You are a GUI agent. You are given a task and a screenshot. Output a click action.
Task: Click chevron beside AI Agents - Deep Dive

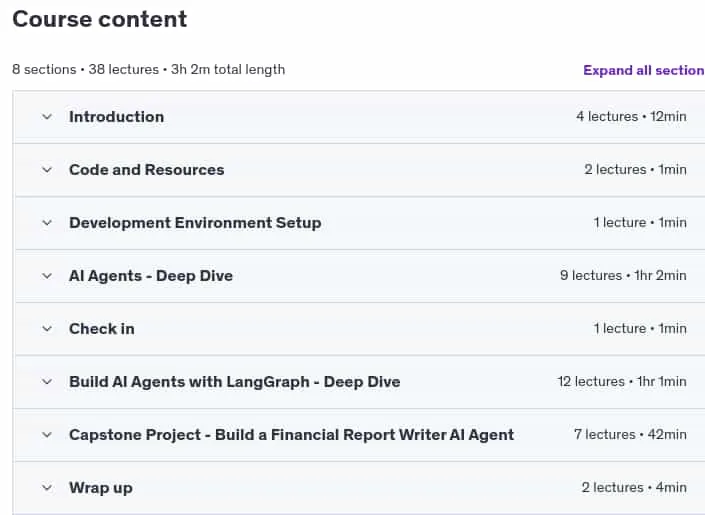pyautogui.click(x=47, y=276)
